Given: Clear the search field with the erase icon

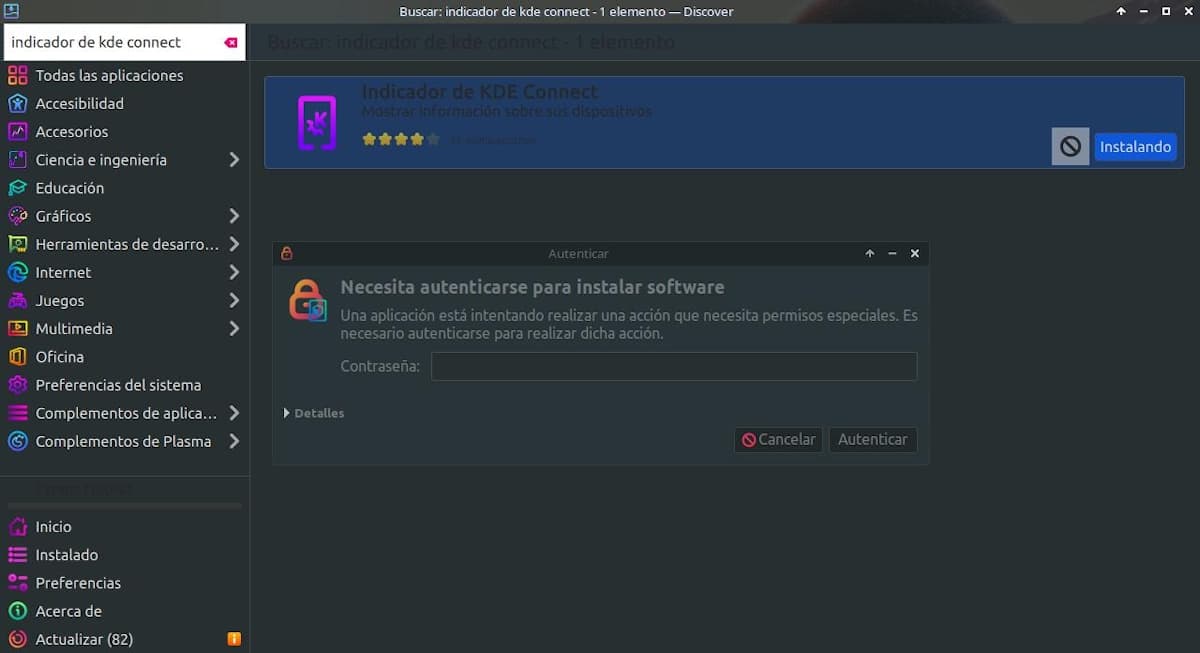Looking at the screenshot, I should (x=231, y=43).
